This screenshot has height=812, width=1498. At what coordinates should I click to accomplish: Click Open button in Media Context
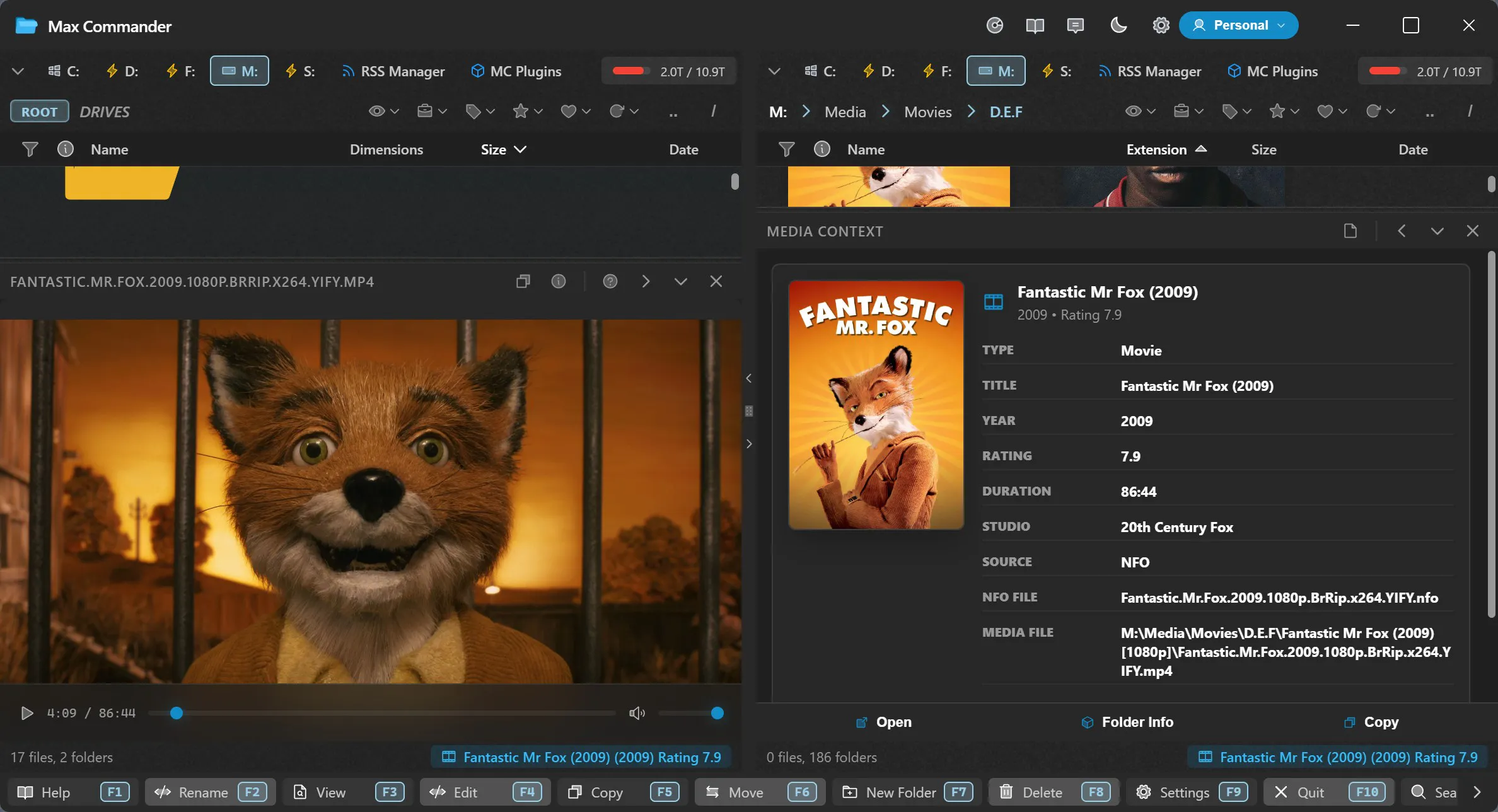tap(883, 722)
